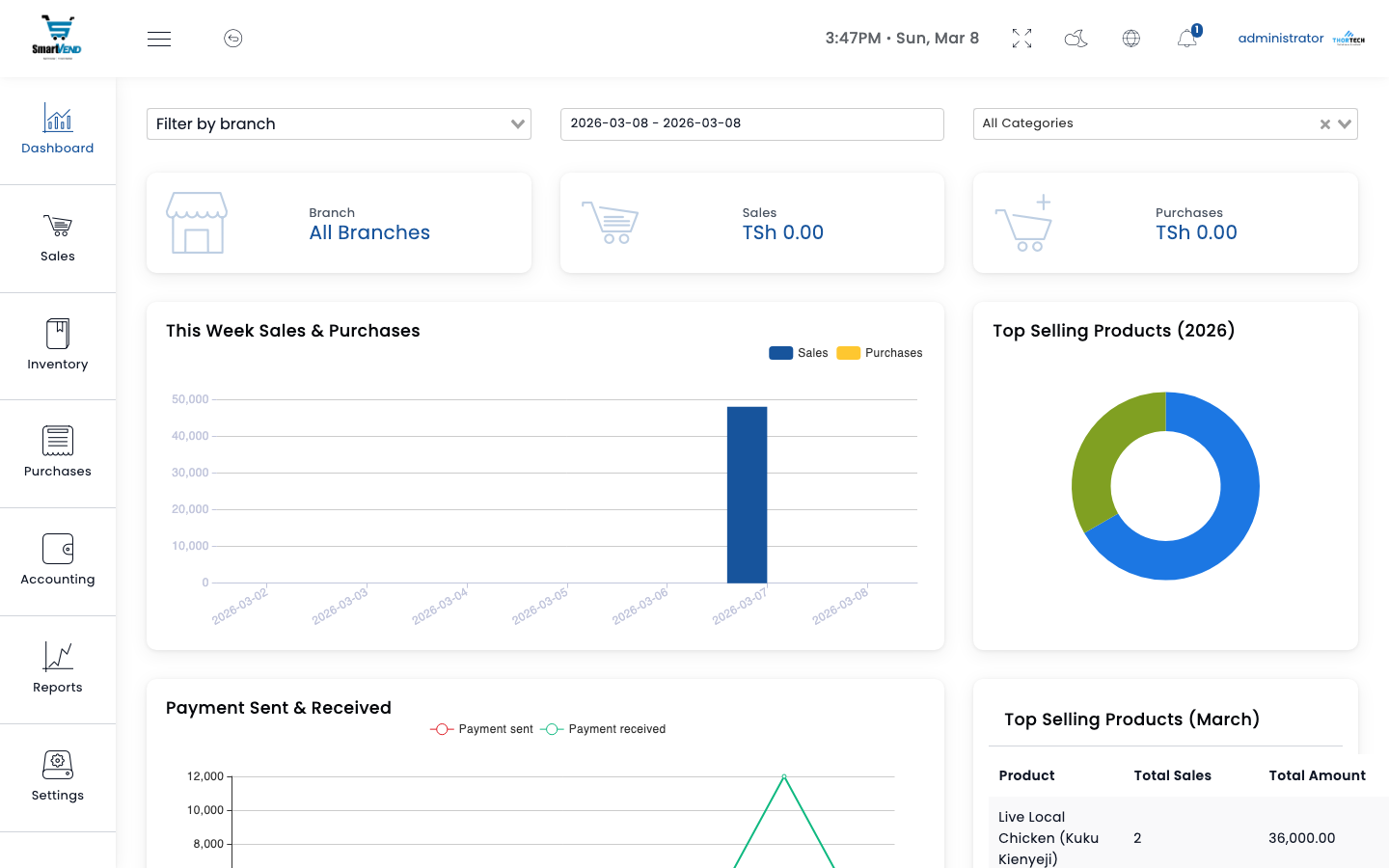Click the "2026-03-08" date label on the chart
This screenshot has width=1389, height=868.
point(840,606)
